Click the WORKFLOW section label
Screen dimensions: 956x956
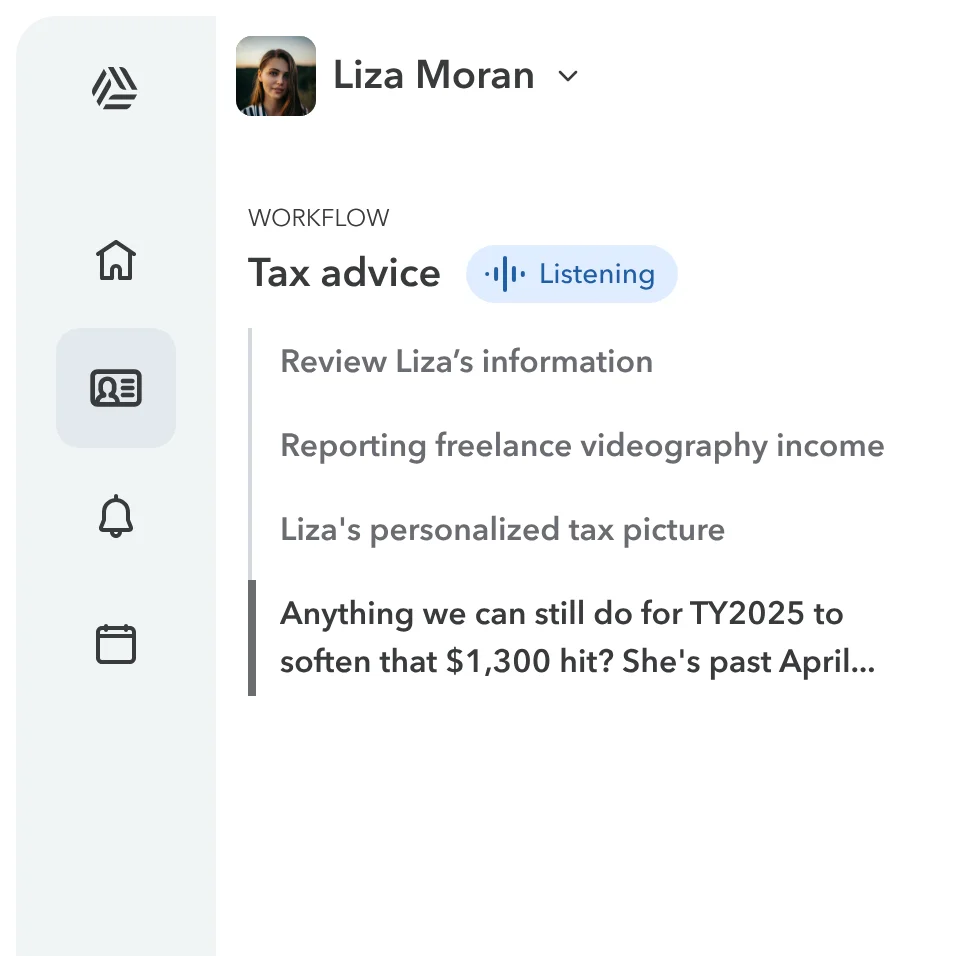[x=318, y=218]
